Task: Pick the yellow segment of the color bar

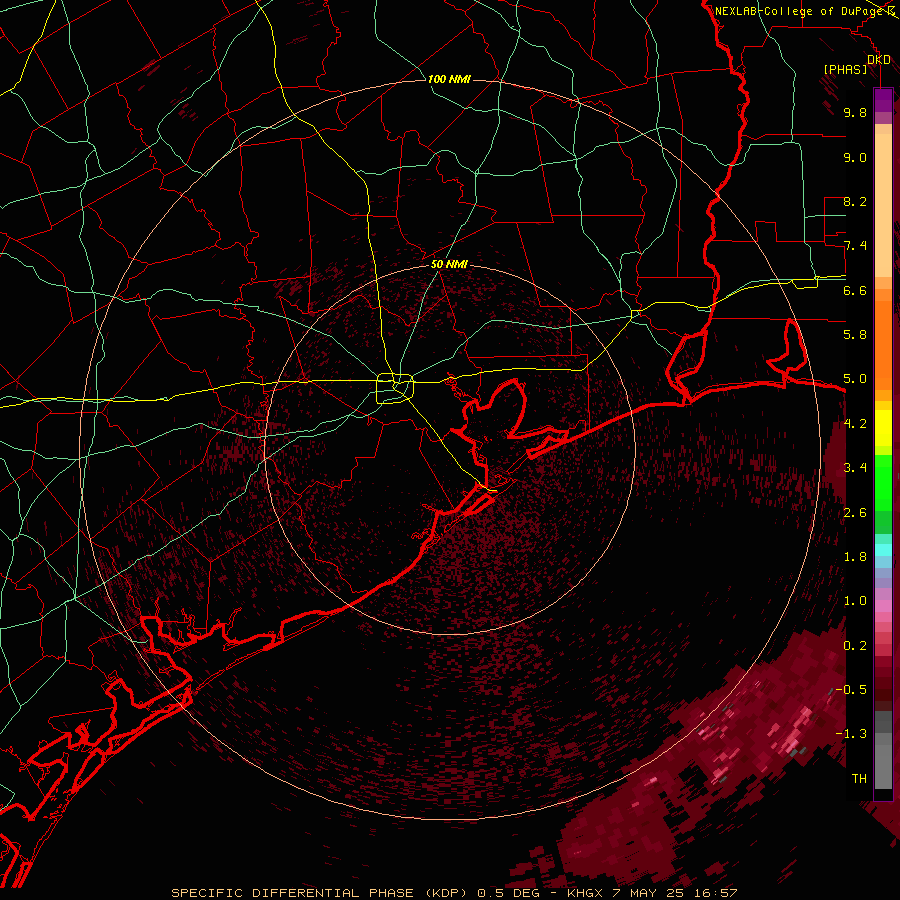Action: [x=883, y=428]
